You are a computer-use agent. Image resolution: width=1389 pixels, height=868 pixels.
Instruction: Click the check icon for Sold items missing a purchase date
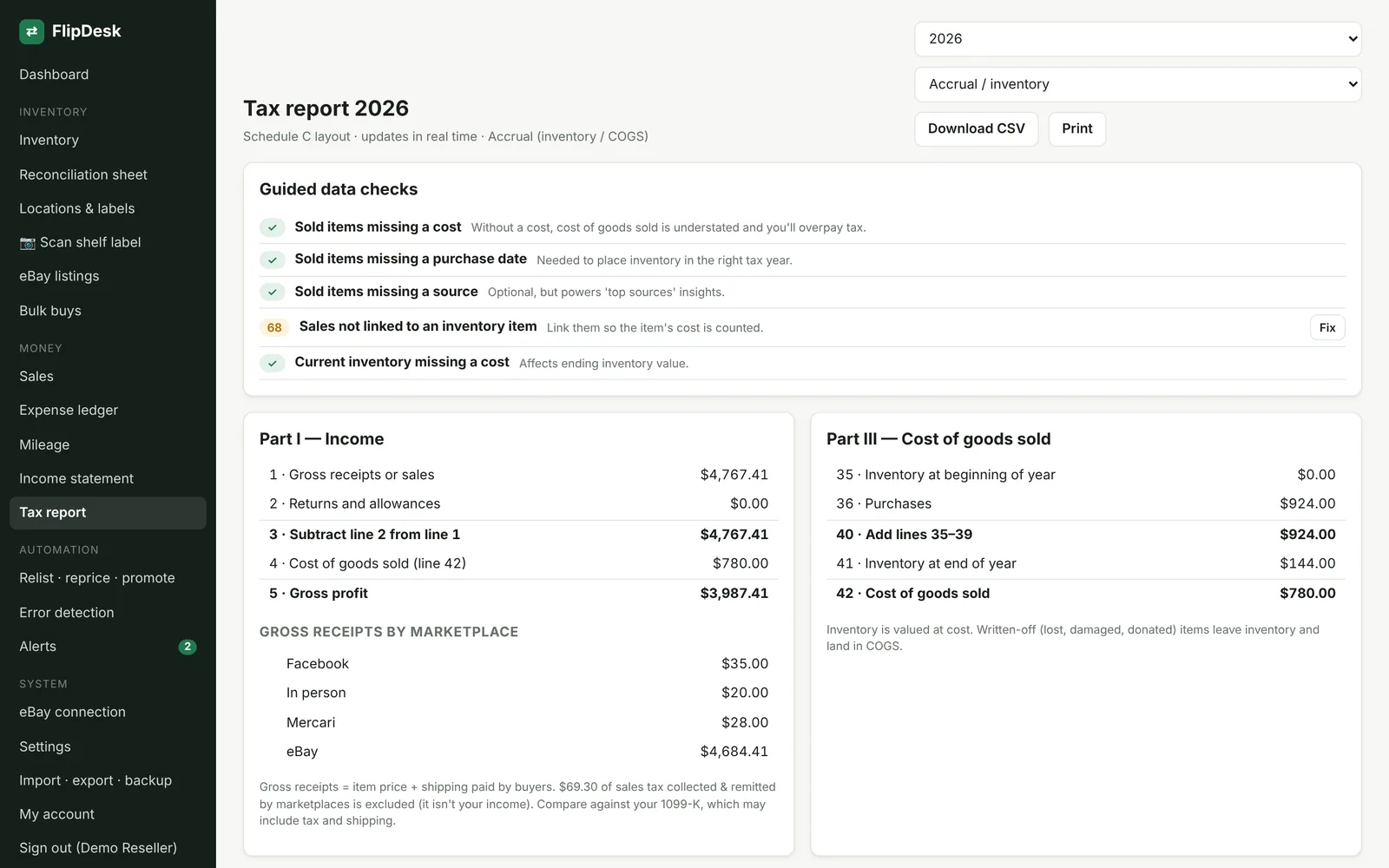click(273, 260)
